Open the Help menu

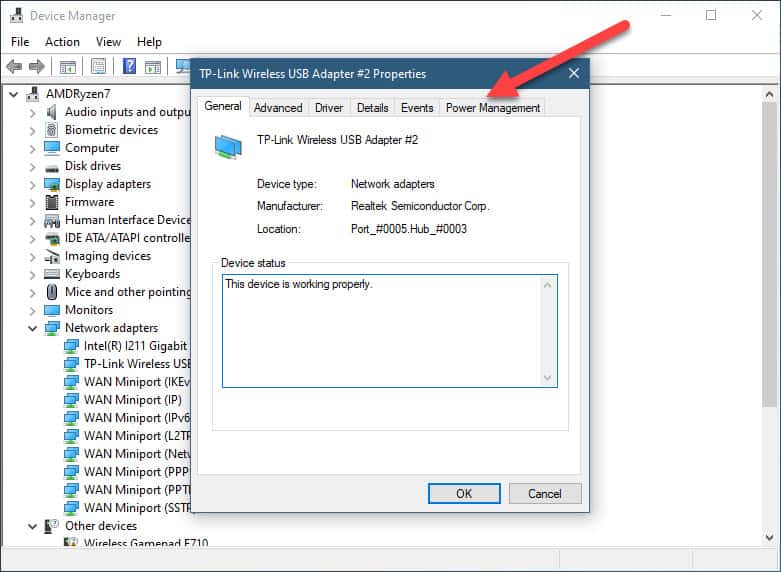(149, 42)
